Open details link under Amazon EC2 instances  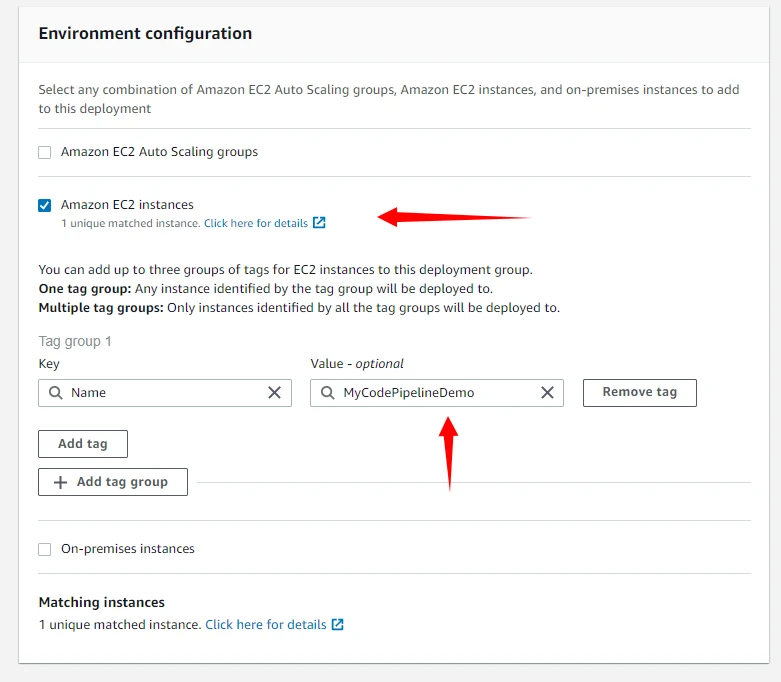point(256,223)
